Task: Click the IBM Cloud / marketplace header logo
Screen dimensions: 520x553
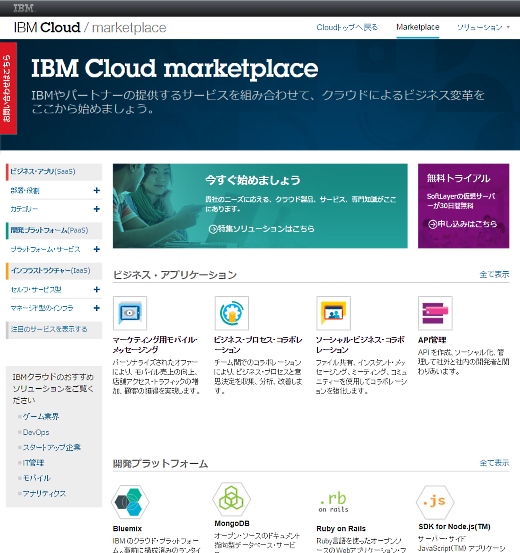Action: (x=90, y=28)
